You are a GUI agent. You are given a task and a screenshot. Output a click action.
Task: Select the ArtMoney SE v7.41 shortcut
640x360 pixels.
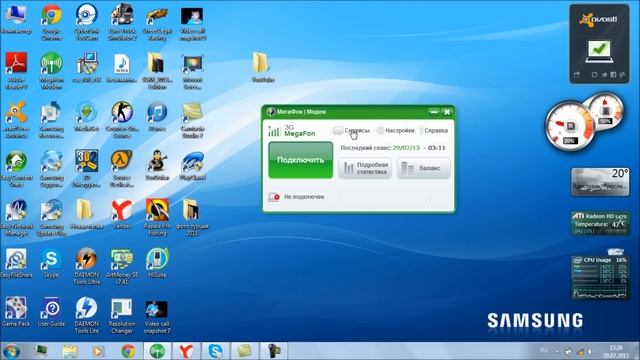pos(122,266)
